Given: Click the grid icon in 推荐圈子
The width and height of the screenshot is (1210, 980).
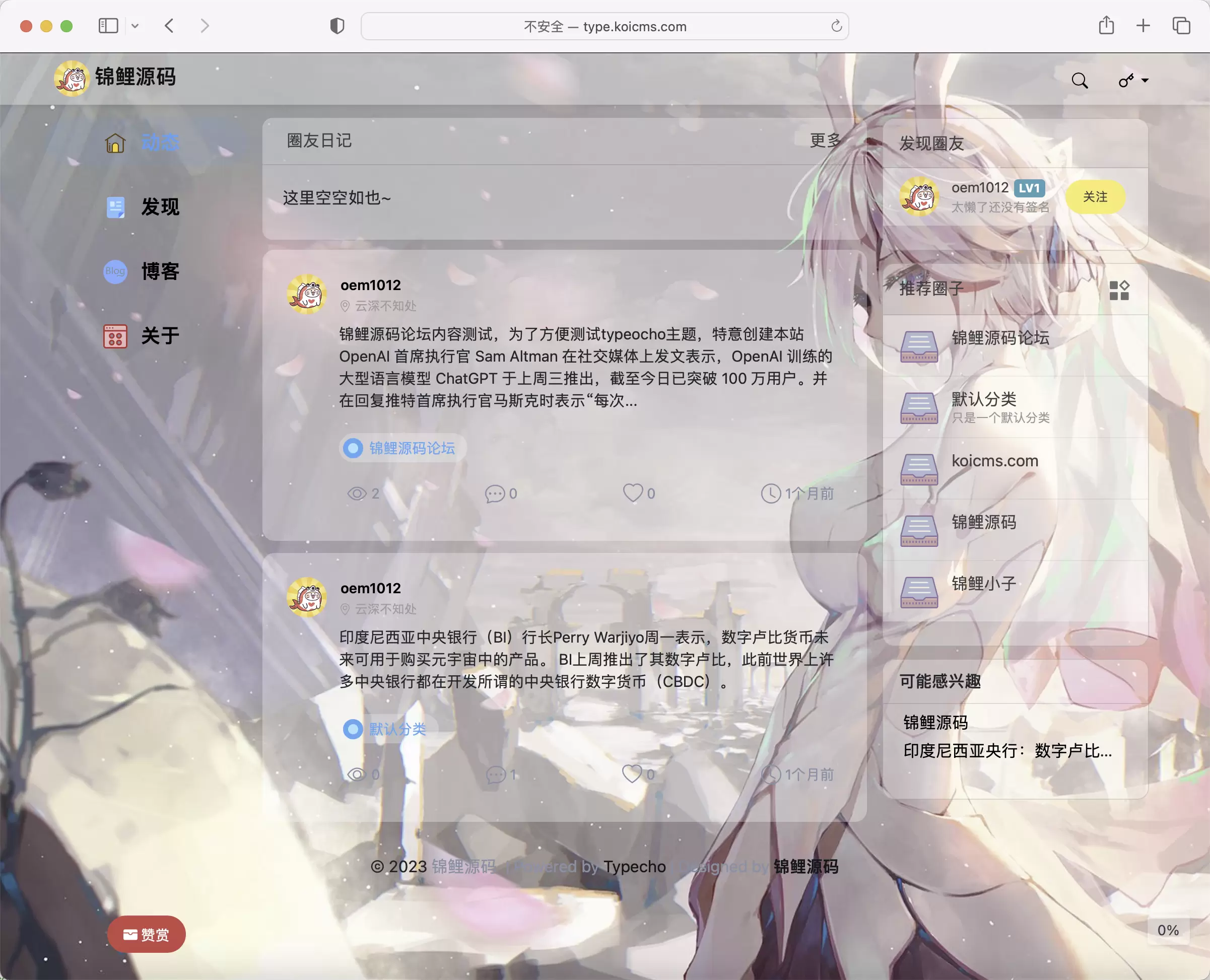Looking at the screenshot, I should [x=1118, y=290].
